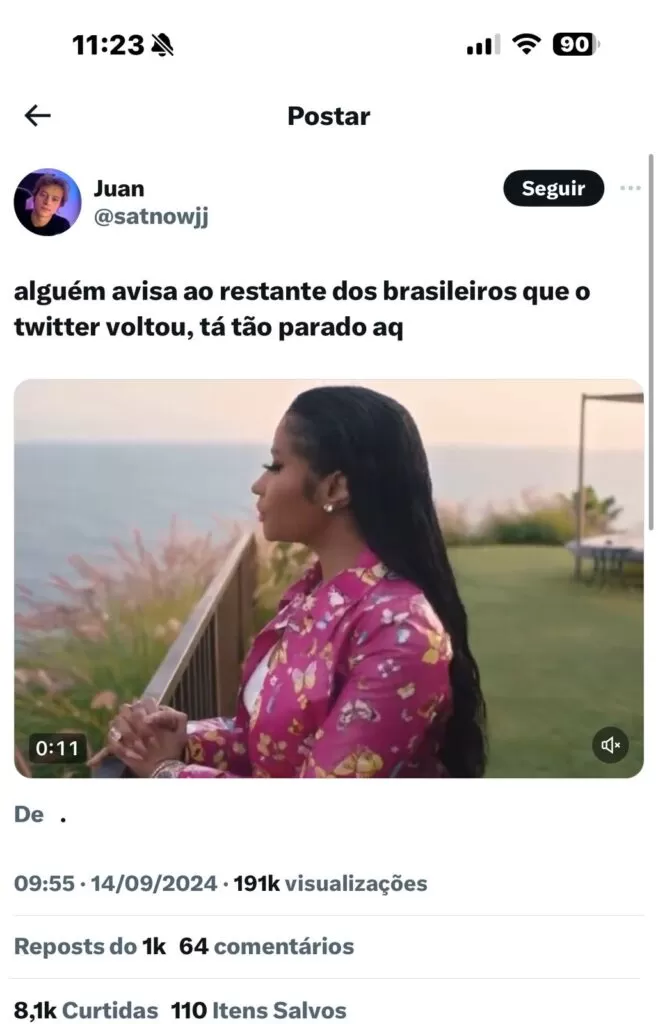This screenshot has height=1024, width=658.
Task: Open the three-dot more options menu
Action: [630, 188]
